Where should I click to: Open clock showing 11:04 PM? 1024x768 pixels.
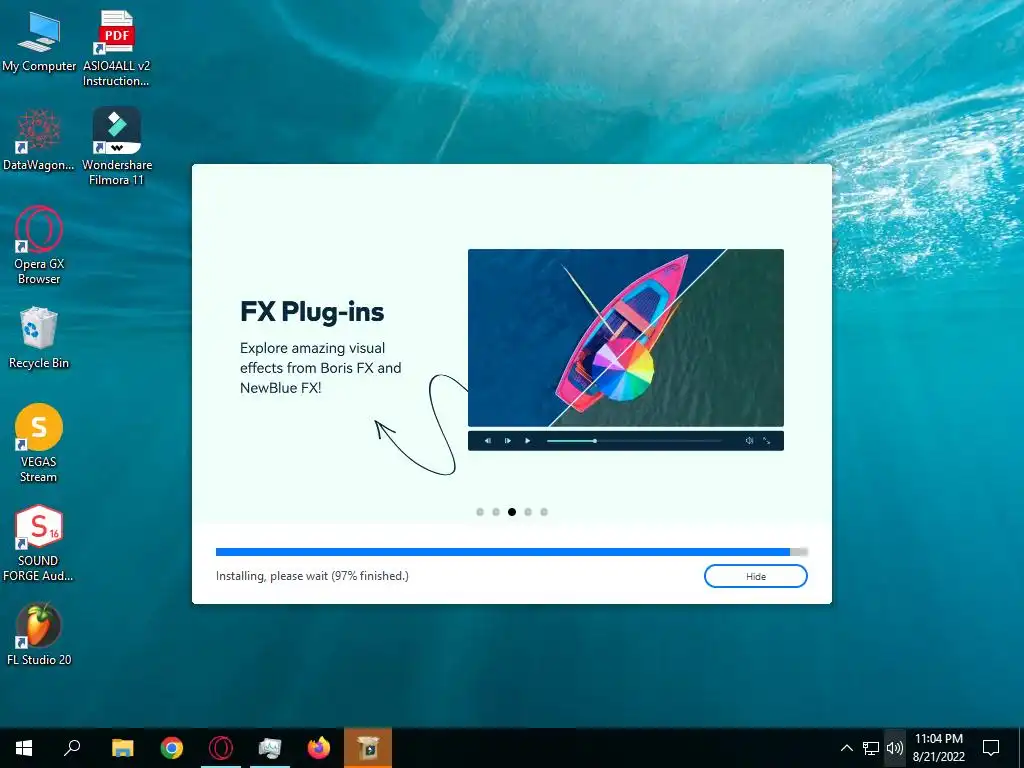[938, 748]
